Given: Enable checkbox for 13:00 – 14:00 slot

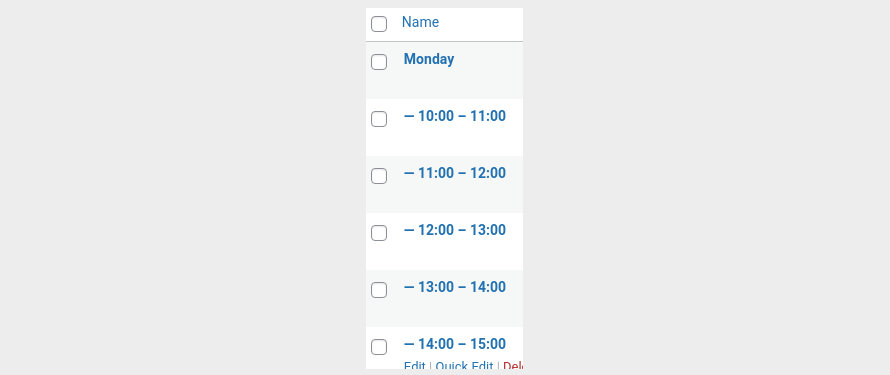Looking at the screenshot, I should (x=379, y=290).
